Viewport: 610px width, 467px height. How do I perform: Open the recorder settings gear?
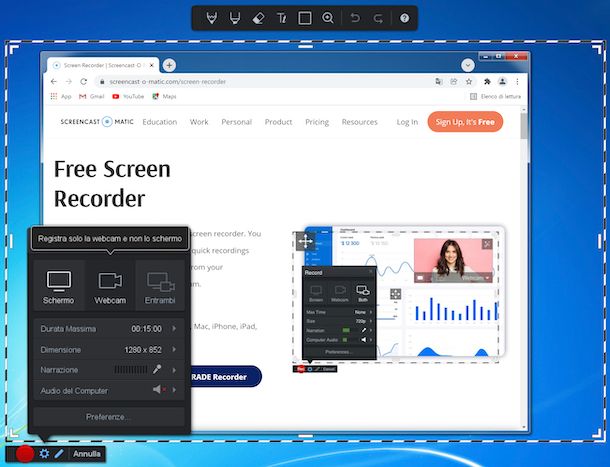click(x=44, y=453)
